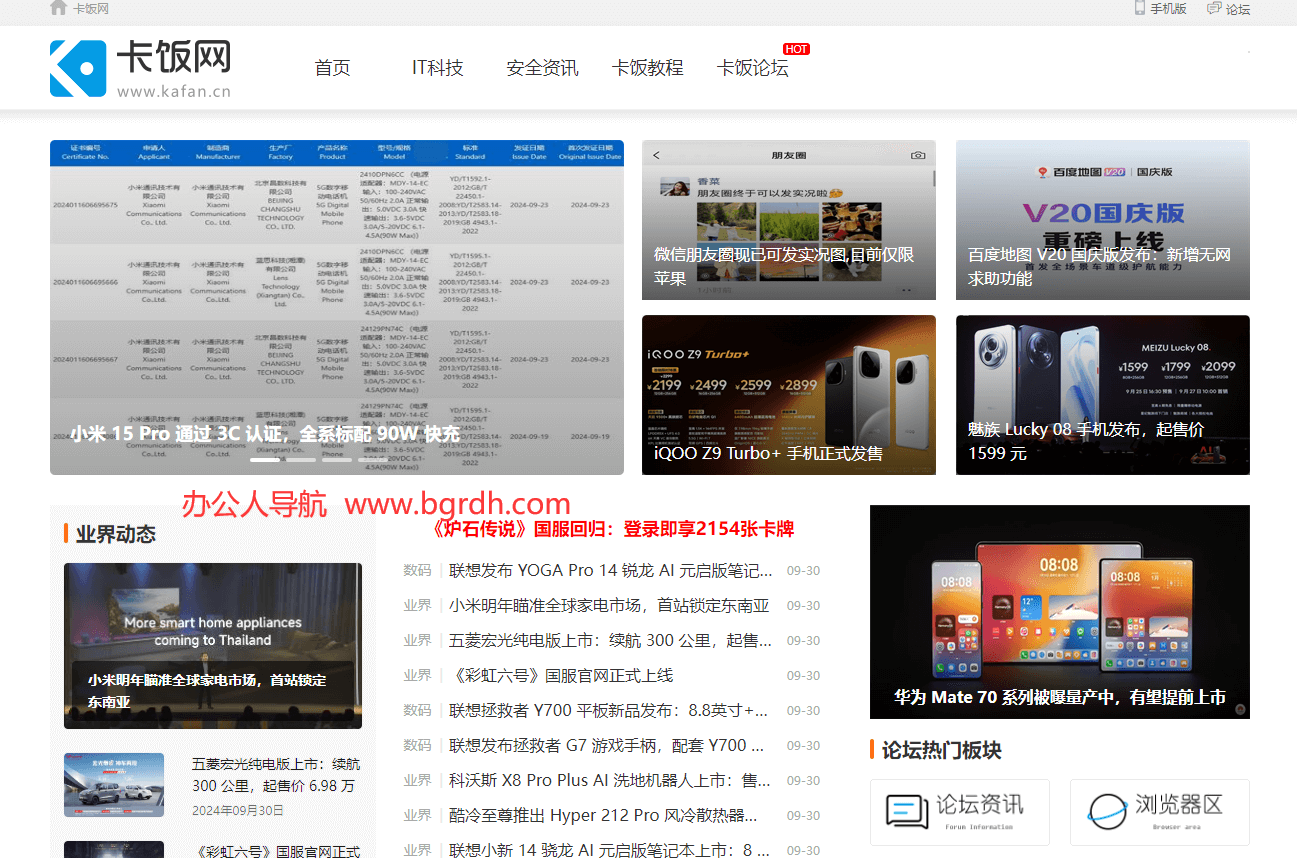Open the 微信朋友圈实况图 article thumbnail
The height and width of the screenshot is (858, 1297).
click(788, 219)
